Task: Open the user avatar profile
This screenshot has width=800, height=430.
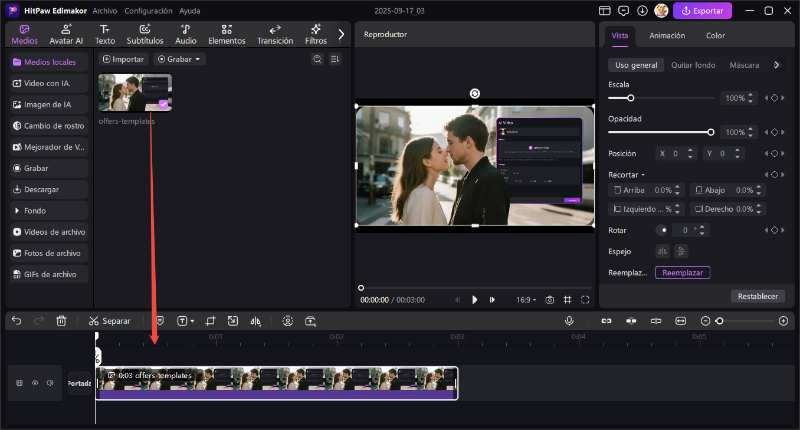Action: (661, 11)
